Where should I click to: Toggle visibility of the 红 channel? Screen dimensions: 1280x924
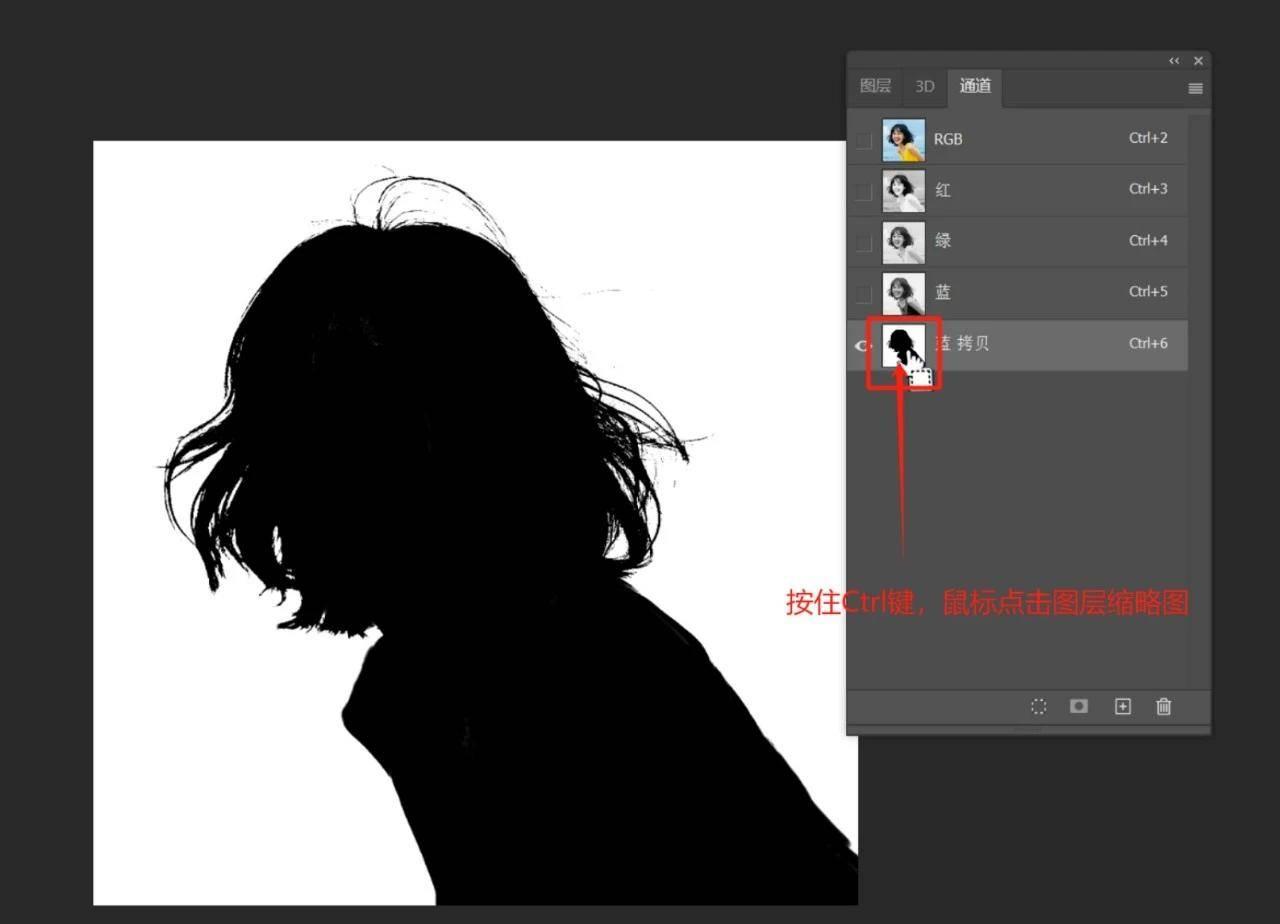pyautogui.click(x=863, y=191)
